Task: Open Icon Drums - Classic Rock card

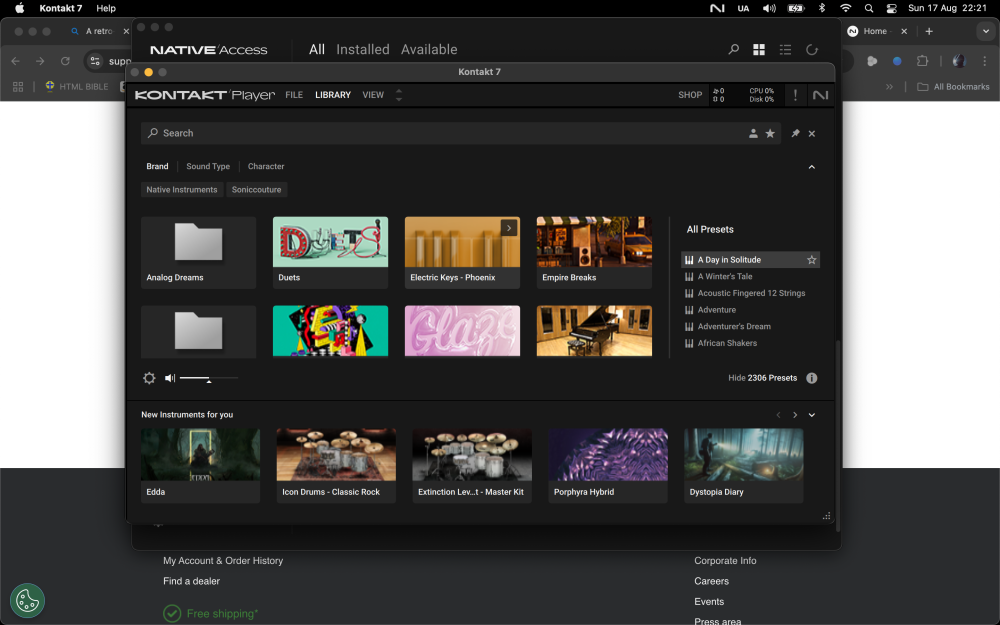Action: pyautogui.click(x=336, y=466)
